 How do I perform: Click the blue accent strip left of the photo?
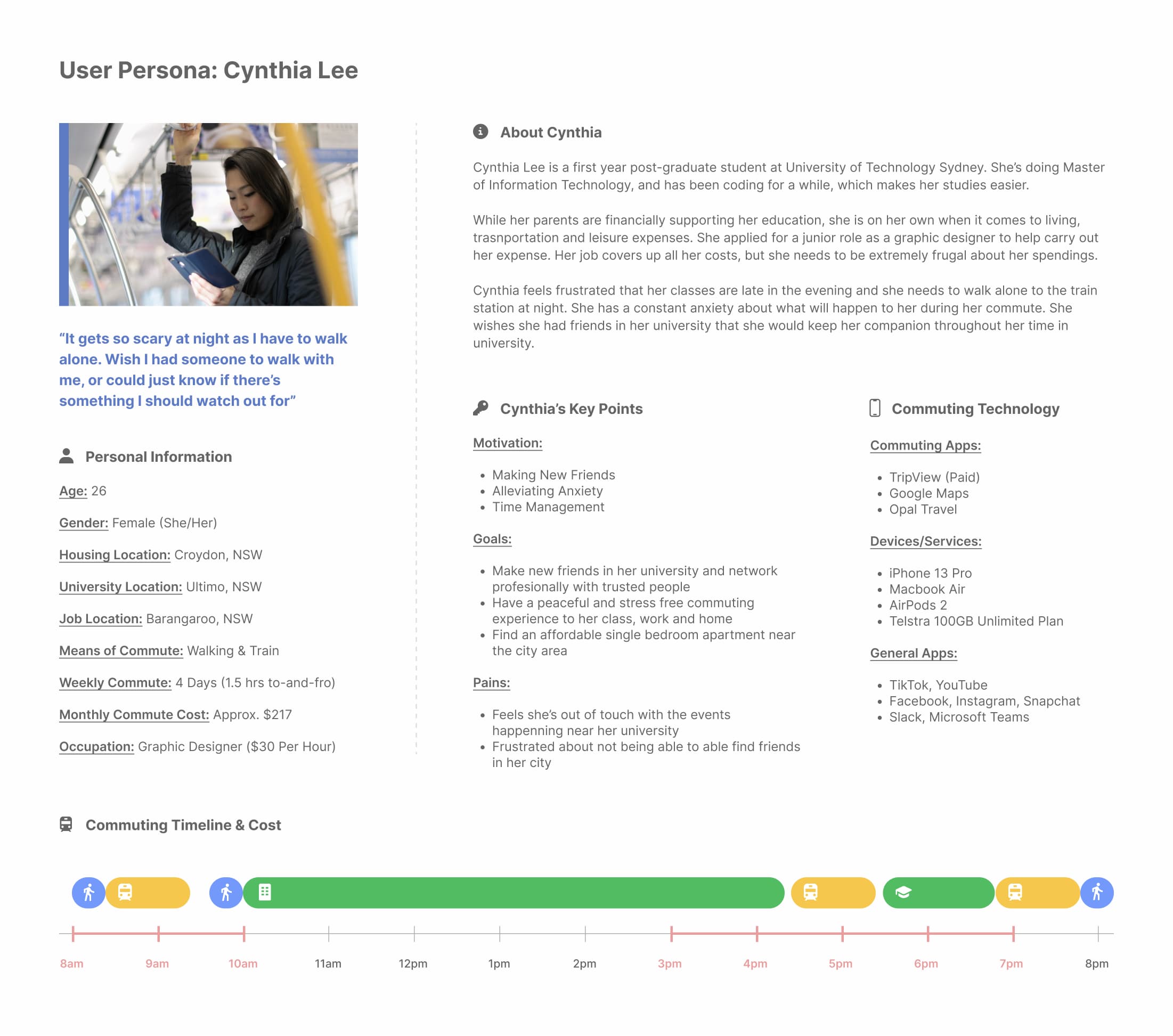pos(64,214)
